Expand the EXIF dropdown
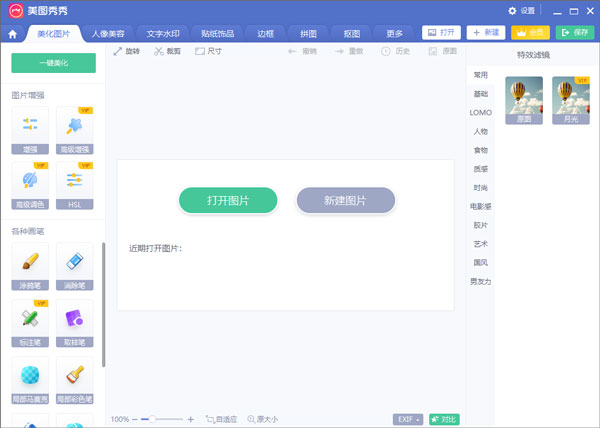 [x=408, y=420]
